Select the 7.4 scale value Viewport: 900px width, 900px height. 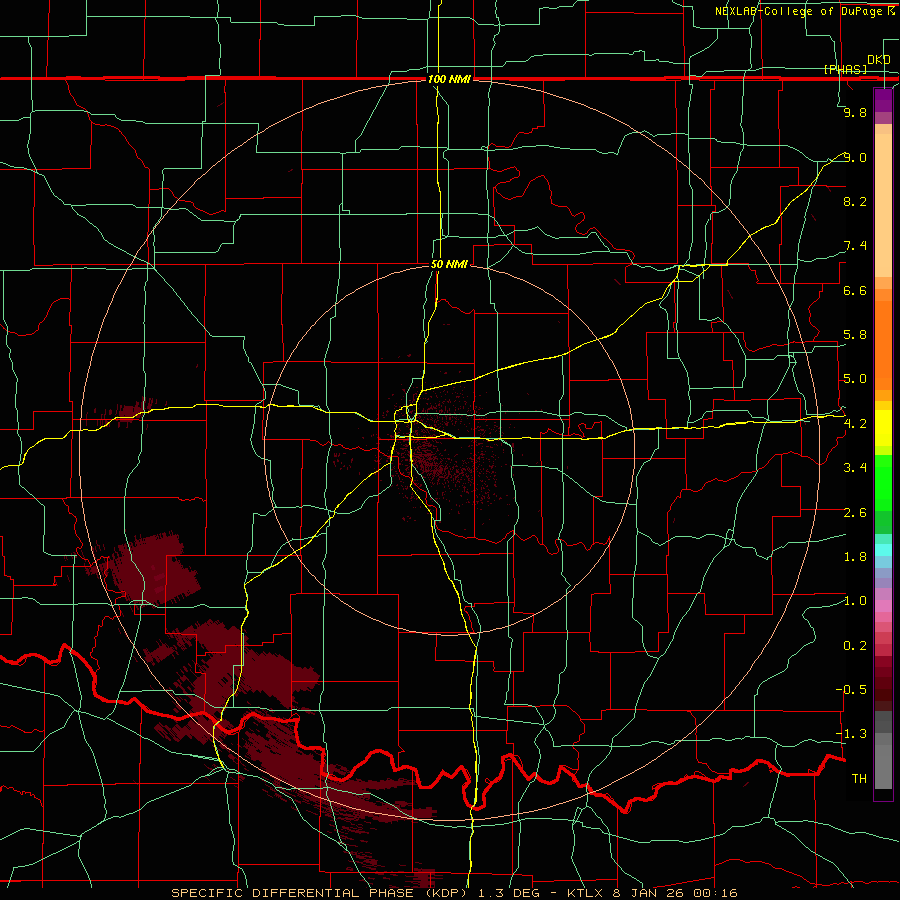point(855,246)
